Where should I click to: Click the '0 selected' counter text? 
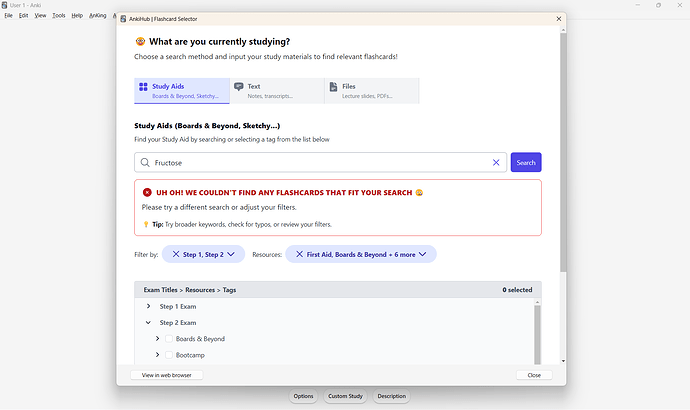click(x=517, y=290)
